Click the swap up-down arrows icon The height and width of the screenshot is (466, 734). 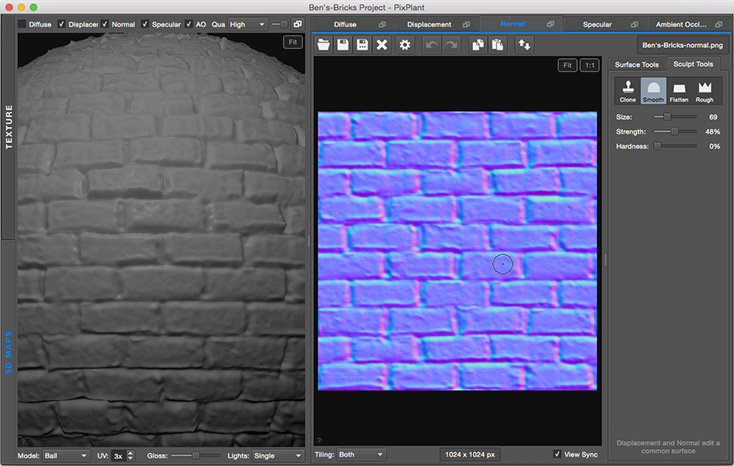pos(523,45)
